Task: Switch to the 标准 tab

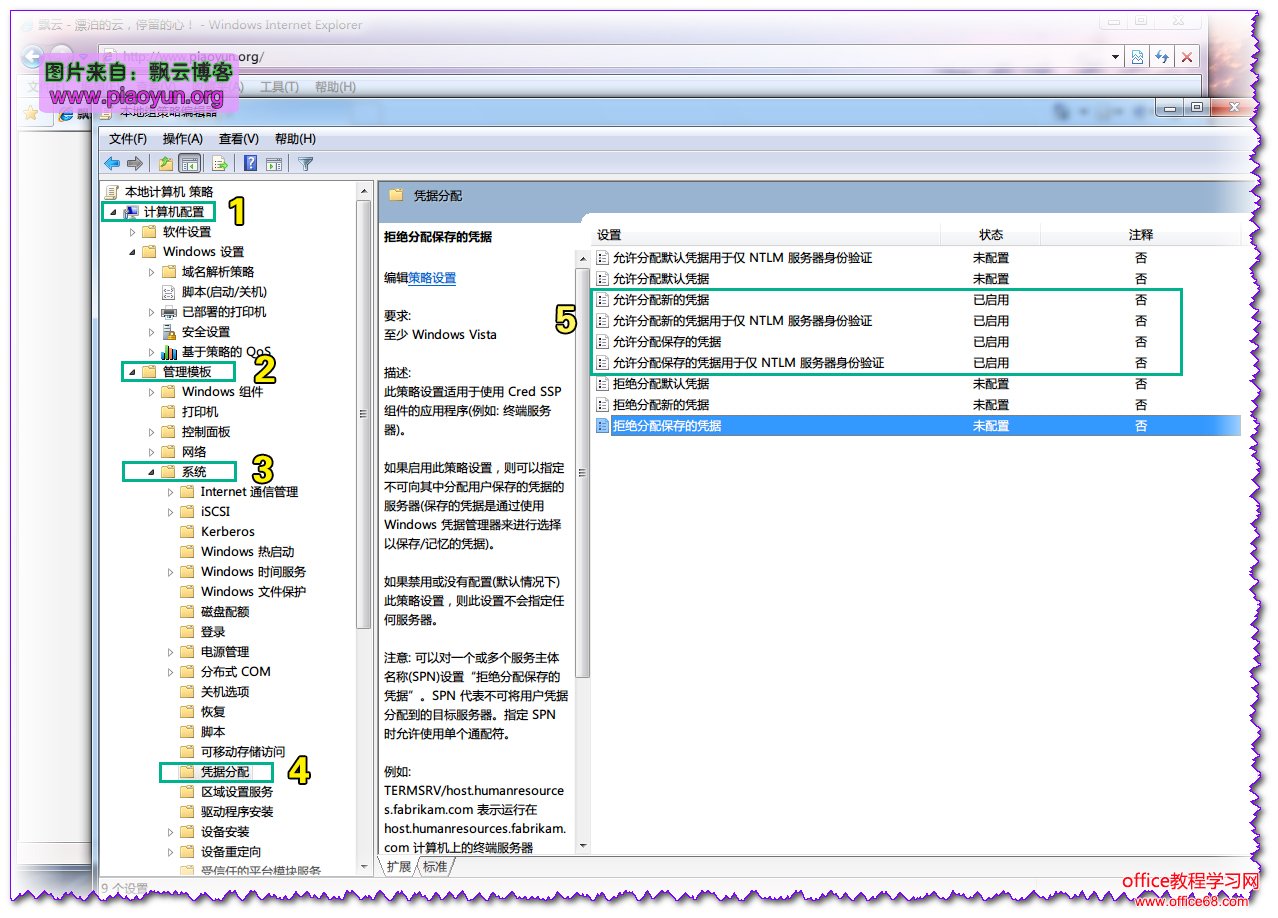Action: click(435, 867)
